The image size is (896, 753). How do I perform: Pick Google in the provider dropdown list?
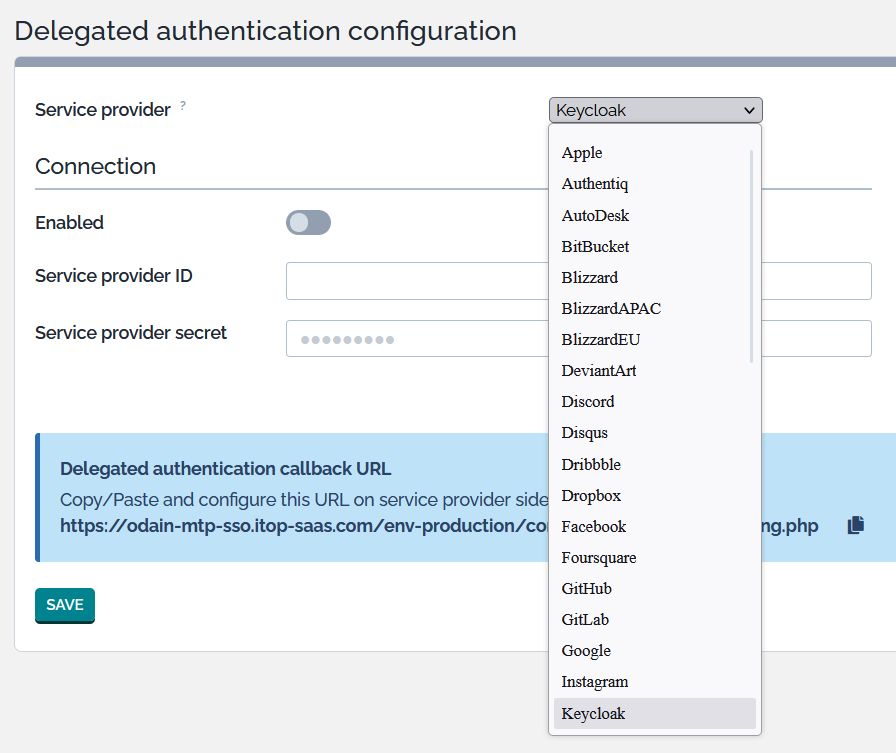coord(586,651)
